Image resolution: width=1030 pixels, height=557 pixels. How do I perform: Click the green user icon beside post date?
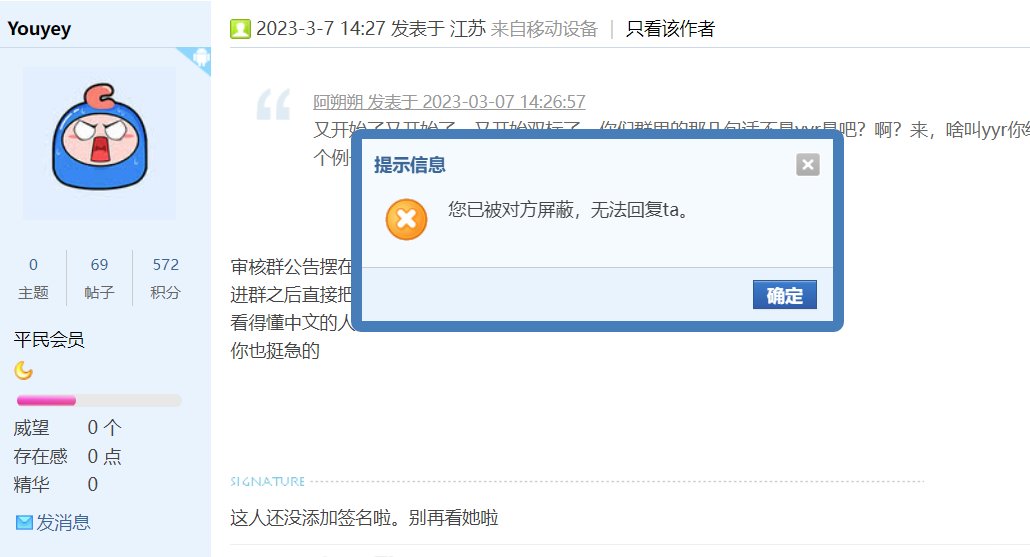click(240, 29)
